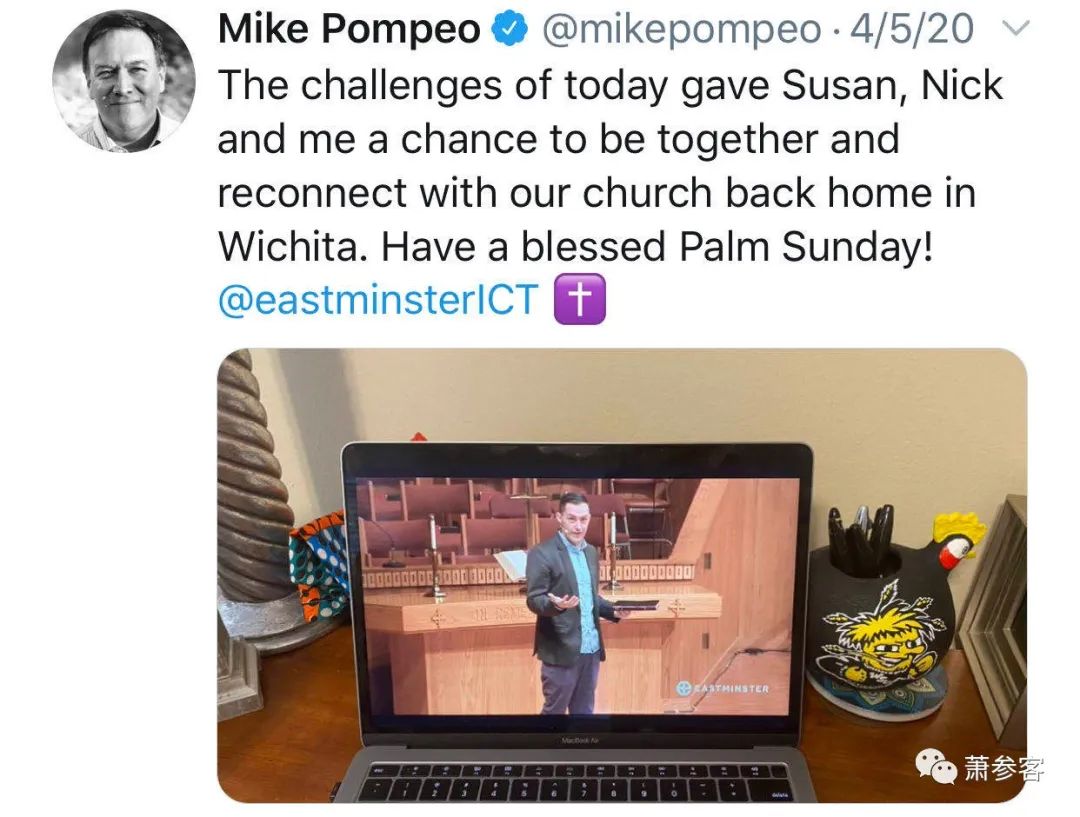Expand the tweet options chevron menu
This screenshot has height=817, width=1080.
1016,29
